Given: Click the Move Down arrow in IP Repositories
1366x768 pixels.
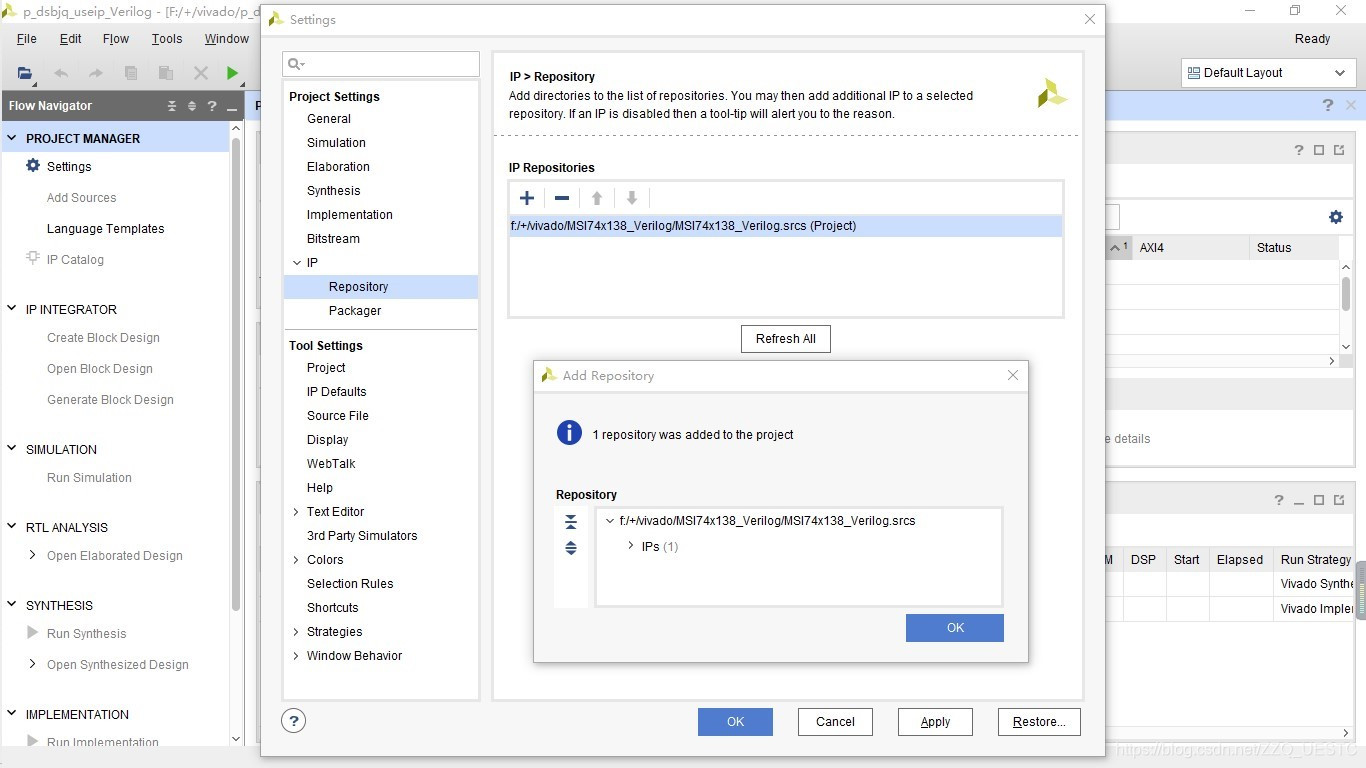Looking at the screenshot, I should tap(632, 198).
